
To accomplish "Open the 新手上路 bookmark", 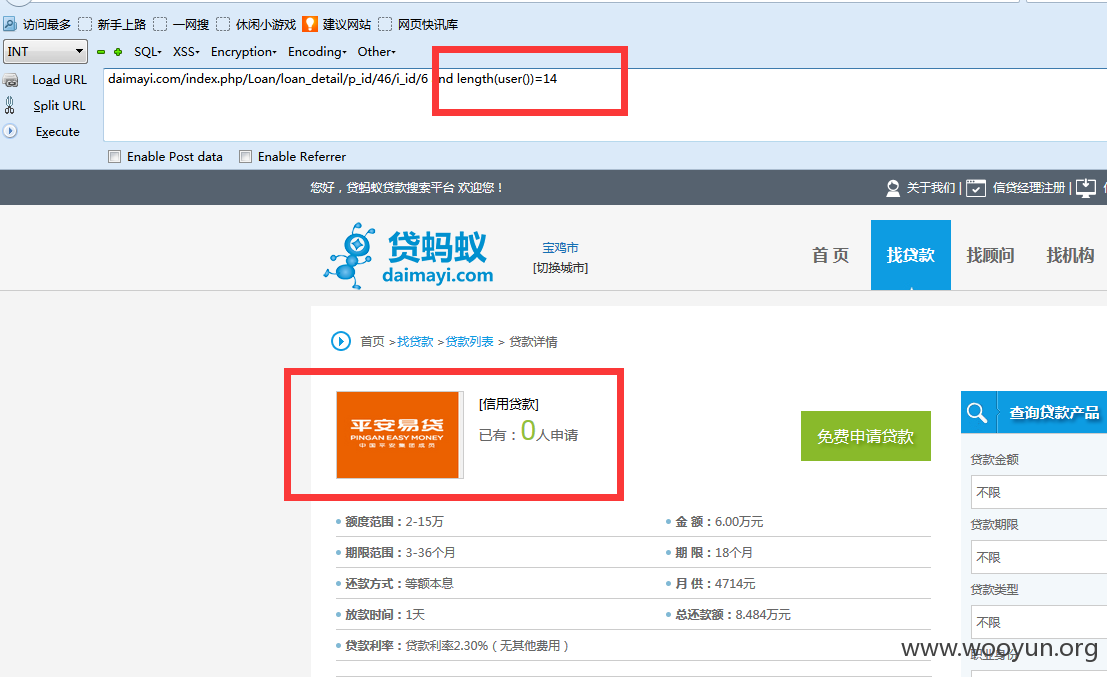I will [112, 25].
